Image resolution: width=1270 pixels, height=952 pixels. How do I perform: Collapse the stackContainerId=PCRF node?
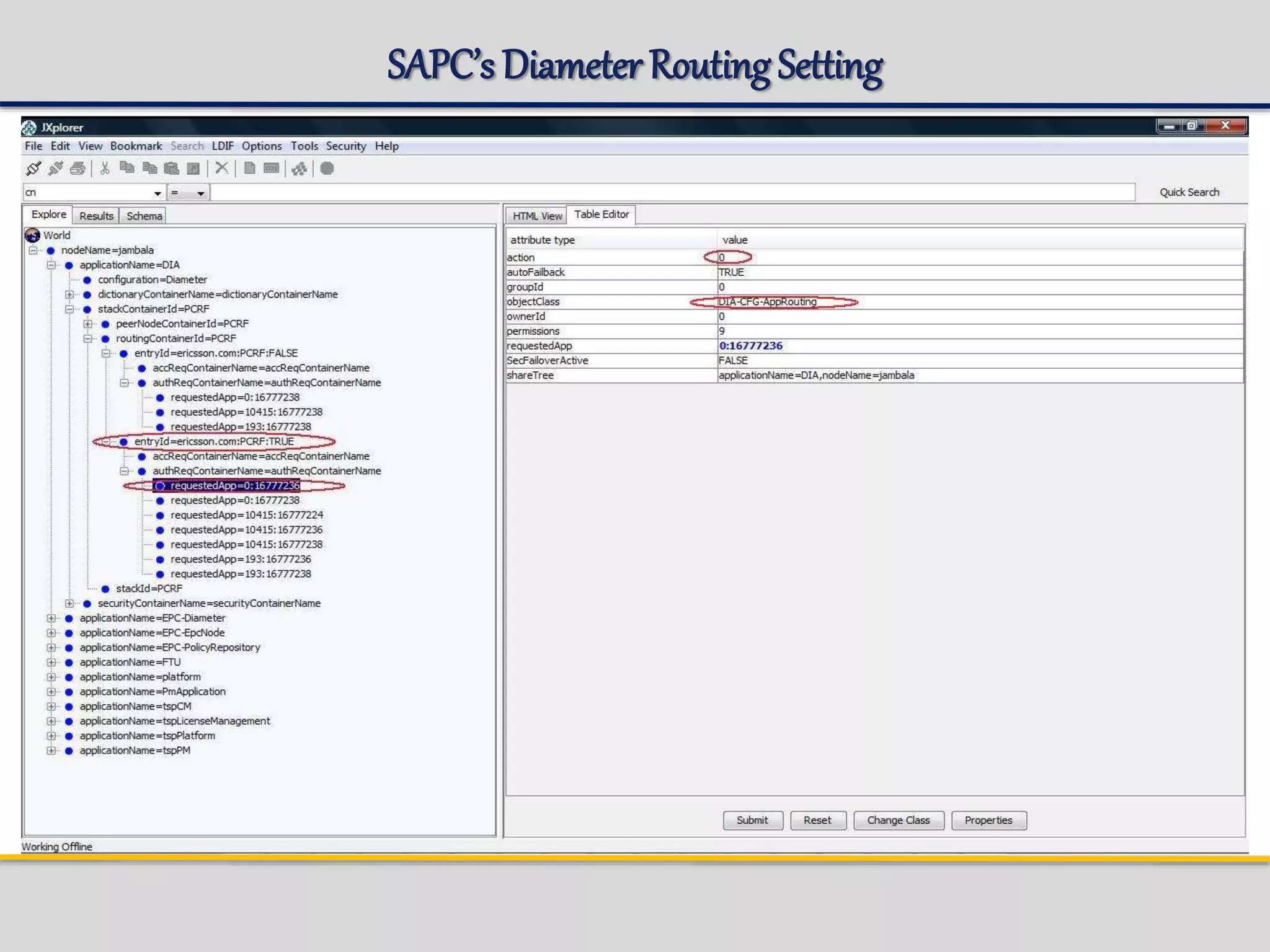tap(69, 309)
